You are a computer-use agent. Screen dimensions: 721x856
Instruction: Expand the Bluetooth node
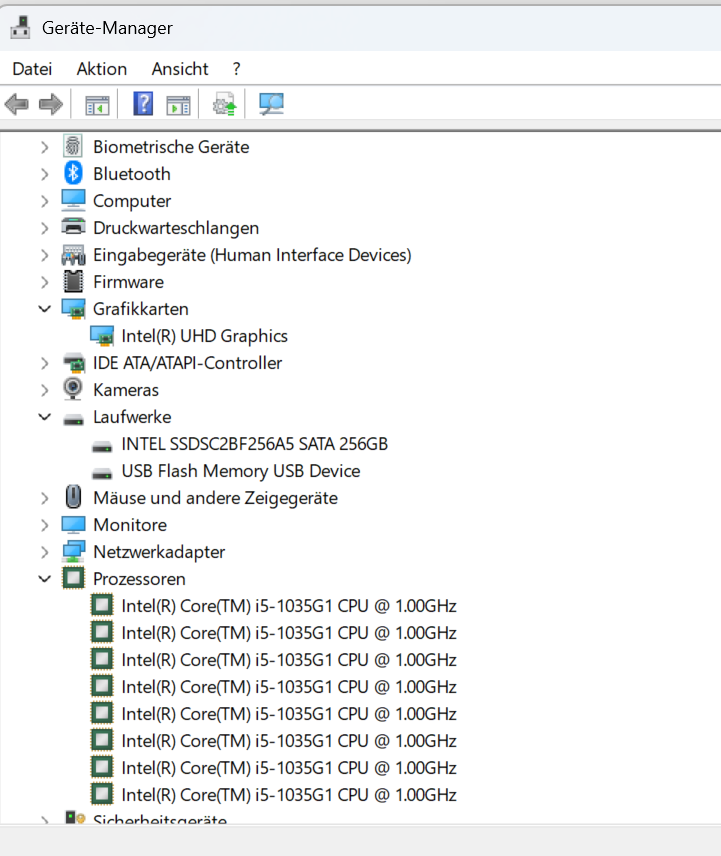(x=45, y=174)
